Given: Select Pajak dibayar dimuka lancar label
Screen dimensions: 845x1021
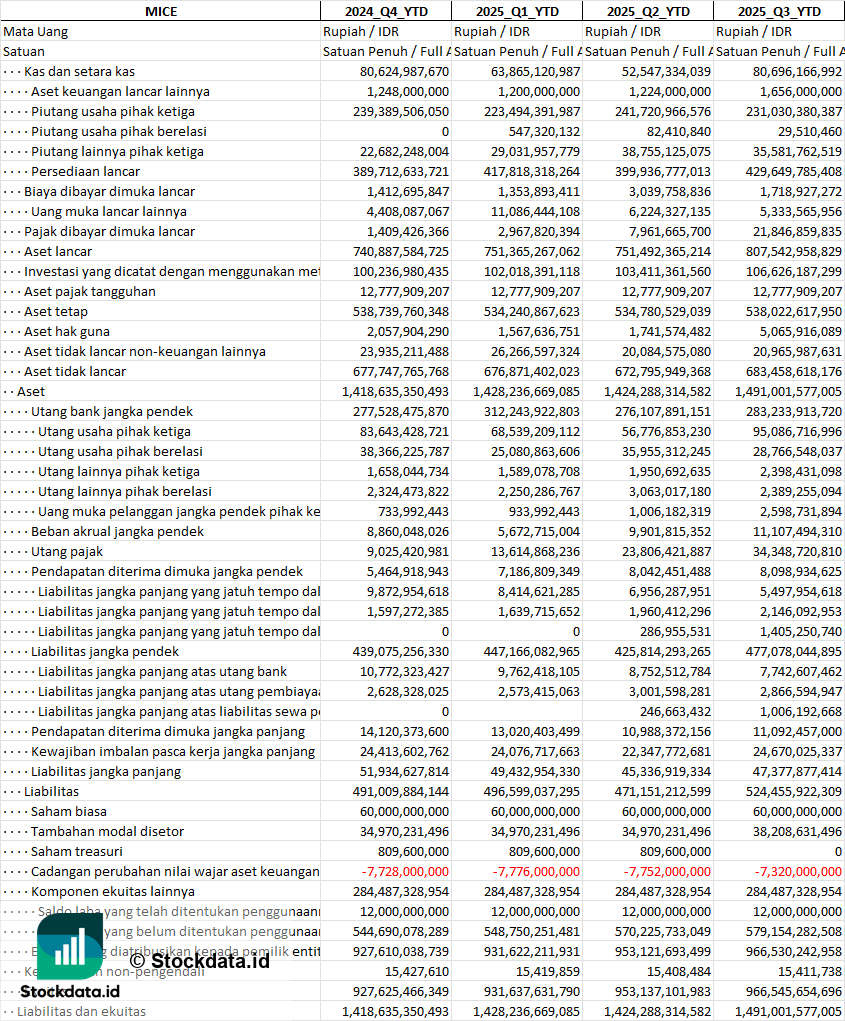Looking at the screenshot, I should coord(109,231).
